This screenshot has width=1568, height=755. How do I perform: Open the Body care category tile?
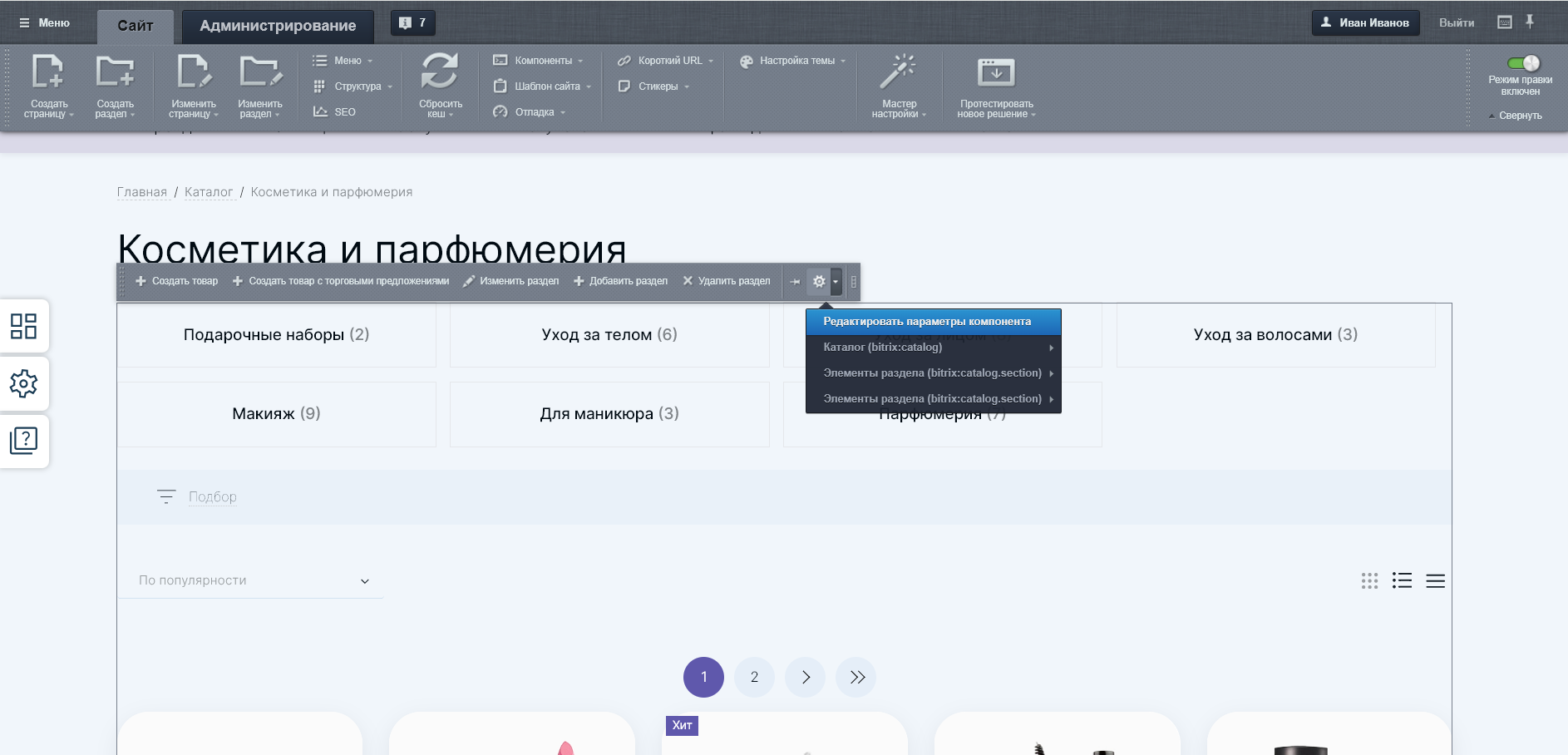[609, 335]
